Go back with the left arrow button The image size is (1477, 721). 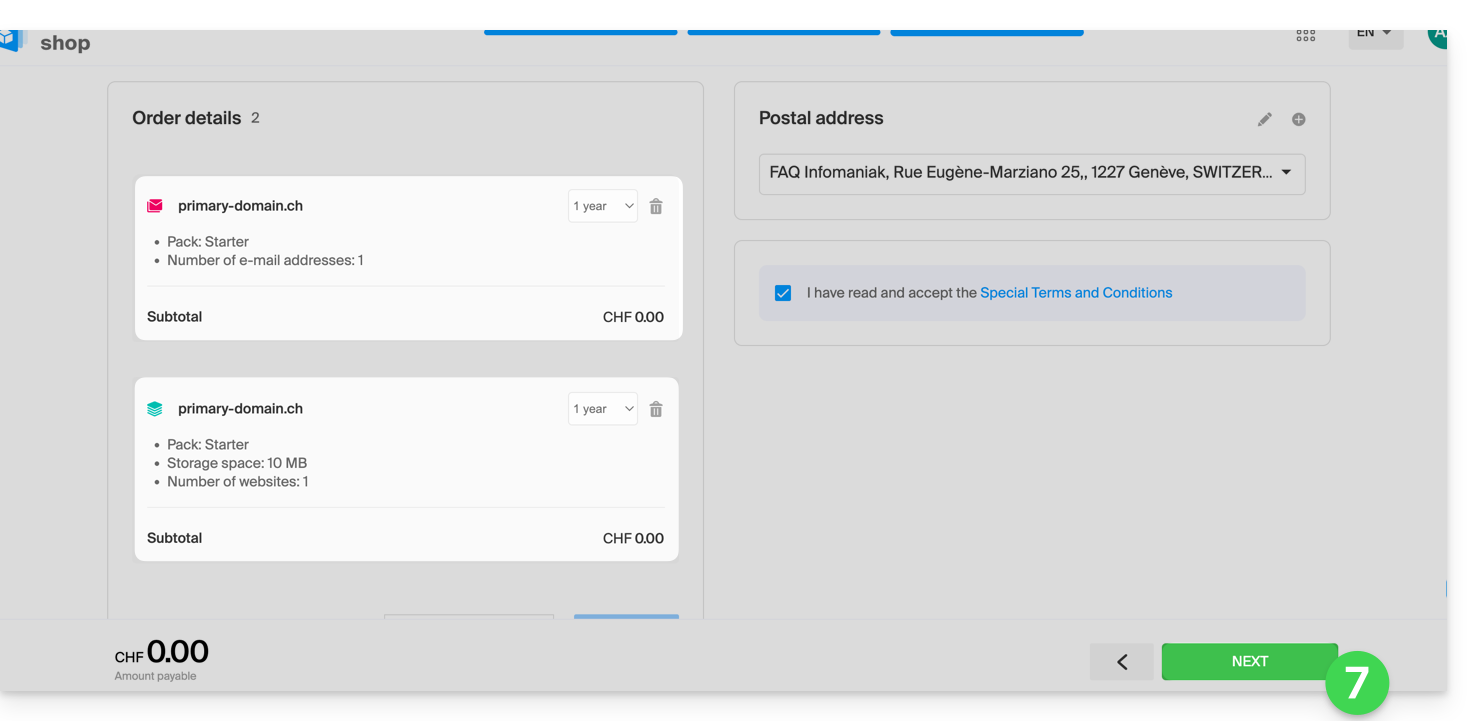[x=1121, y=662]
